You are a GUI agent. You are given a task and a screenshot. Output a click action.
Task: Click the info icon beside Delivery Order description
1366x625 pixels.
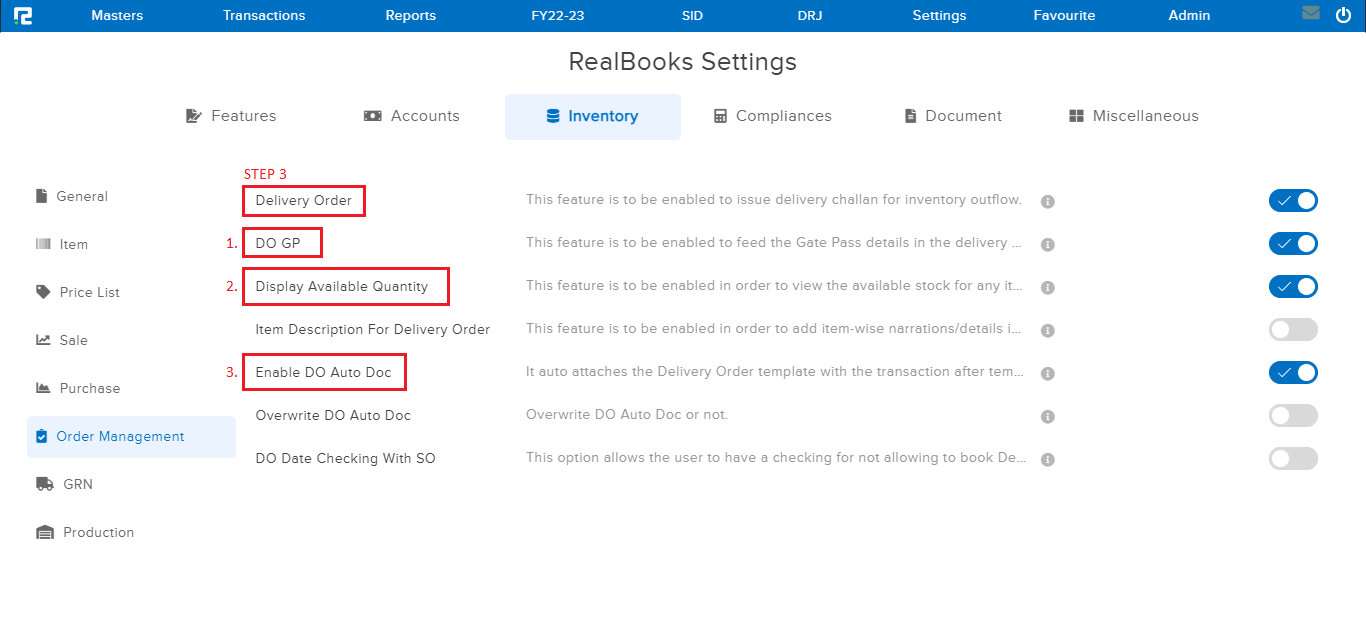(x=1047, y=201)
